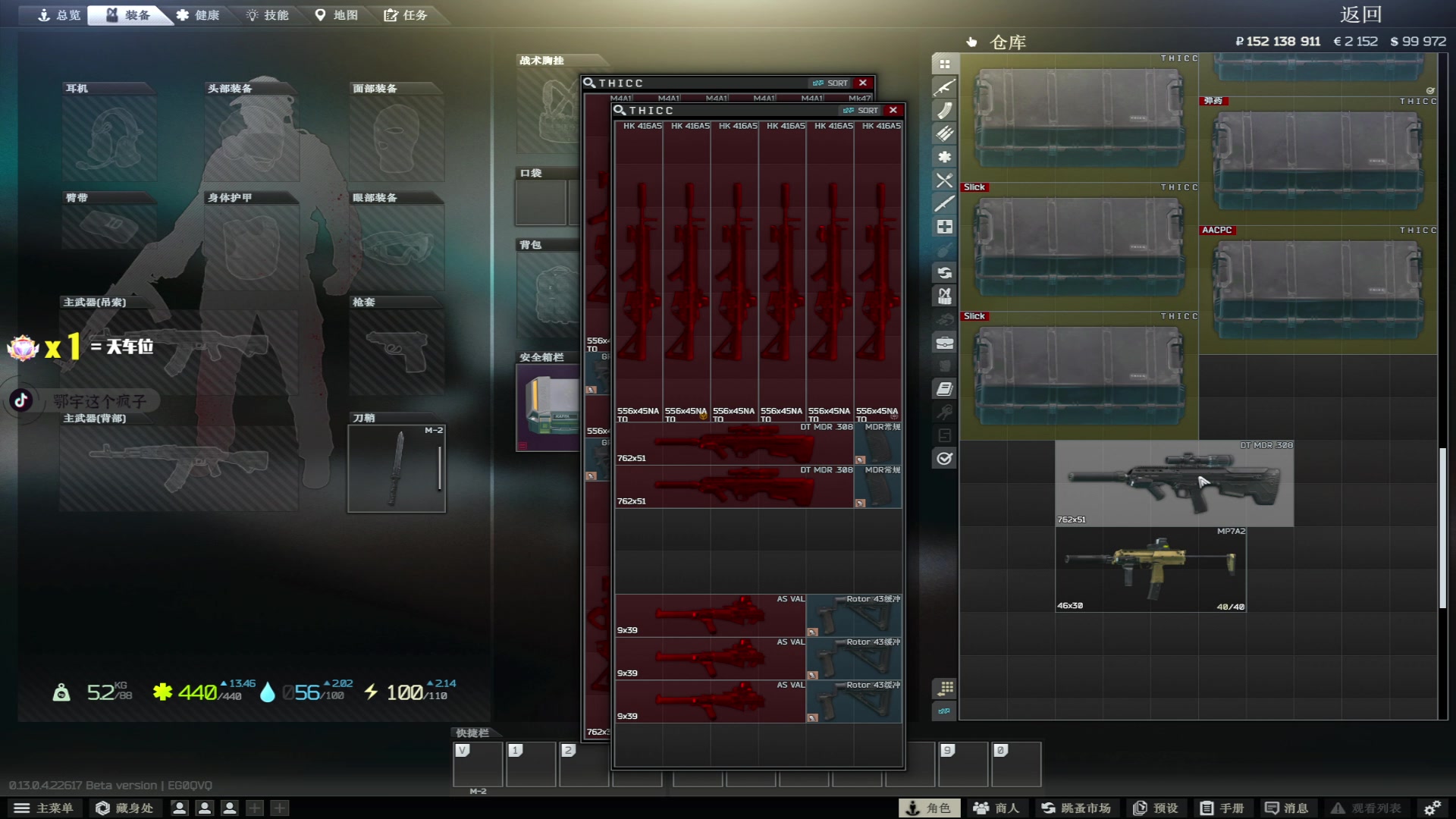Select the DT MDR 308 in the stash
Image resolution: width=1456 pixels, height=819 pixels.
[1174, 483]
